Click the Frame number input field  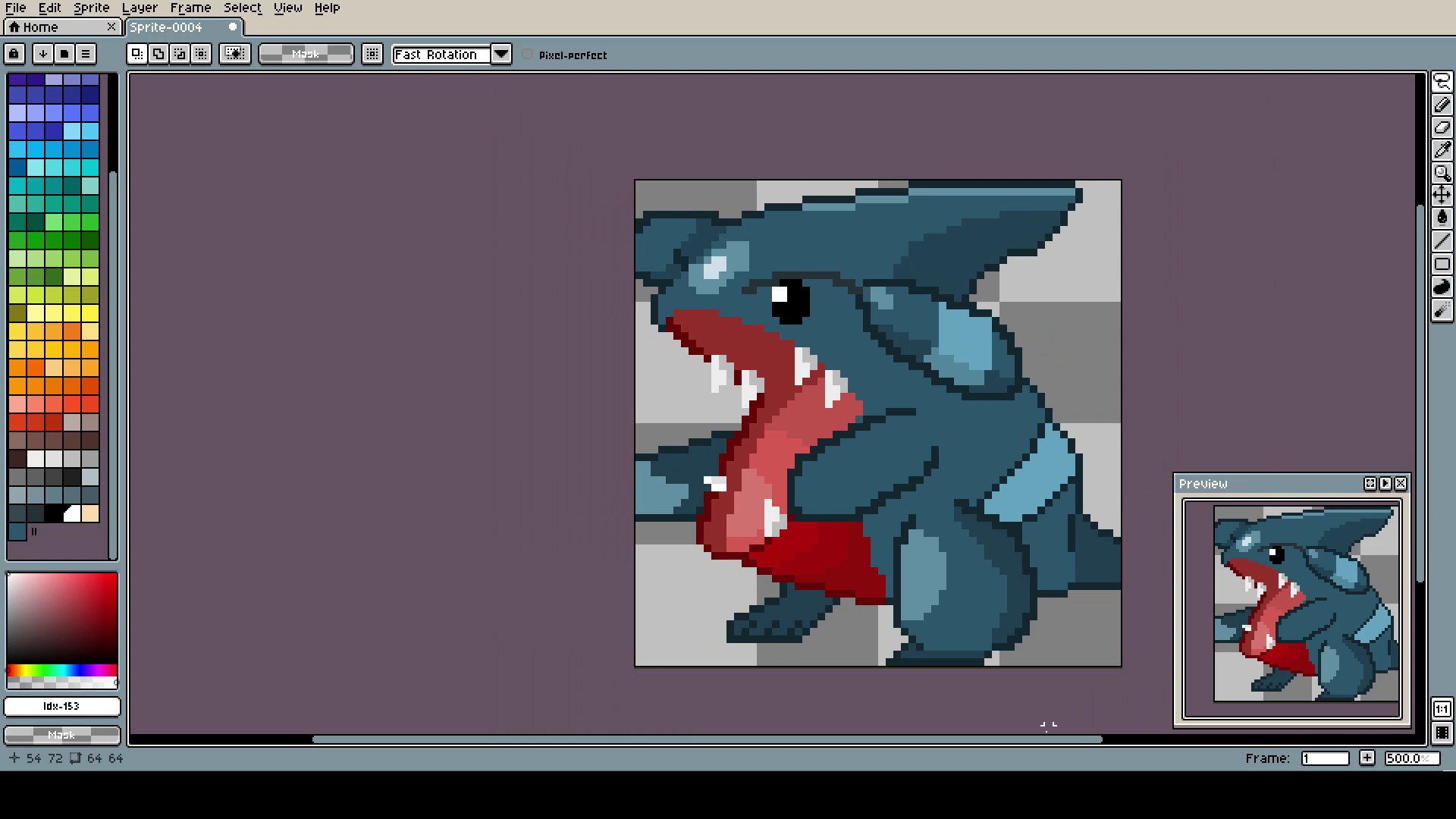[x=1325, y=758]
